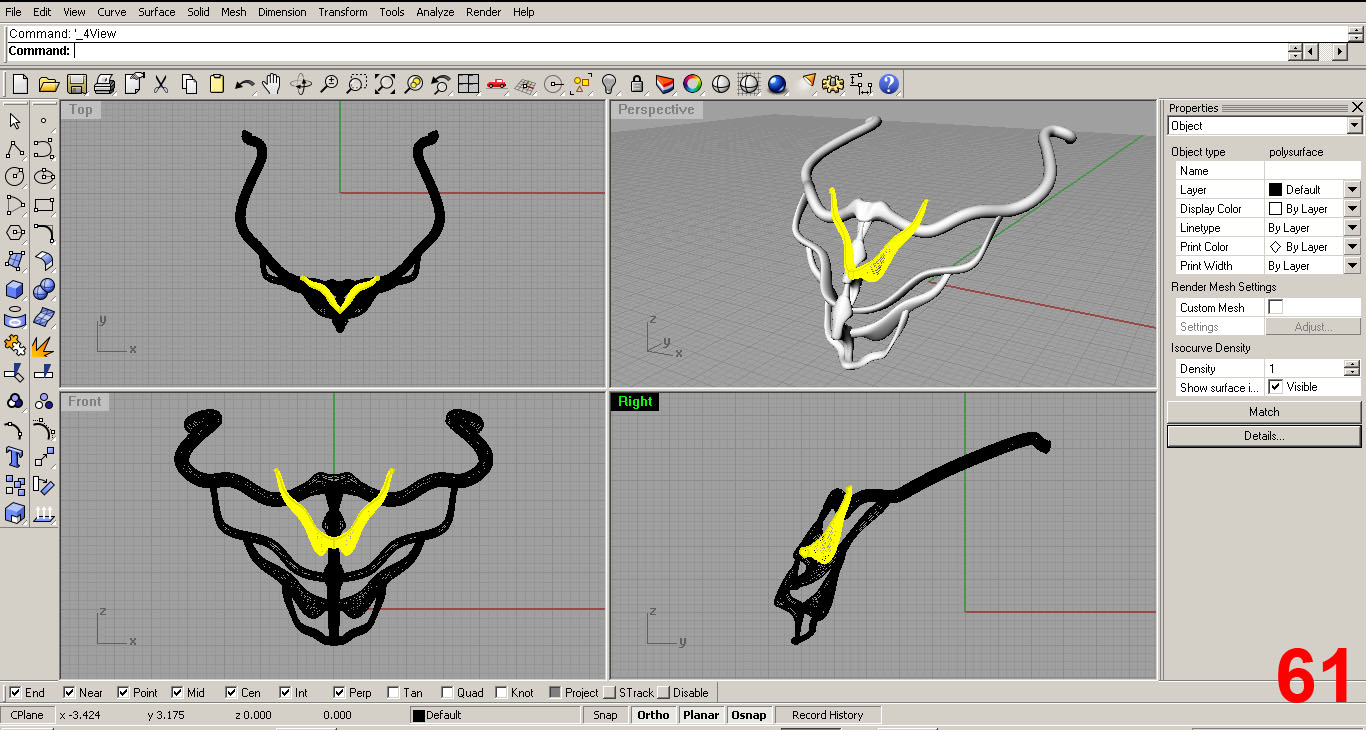Image resolution: width=1366 pixels, height=730 pixels.
Task: Click the light bulb Hide objects icon
Action: (609, 84)
